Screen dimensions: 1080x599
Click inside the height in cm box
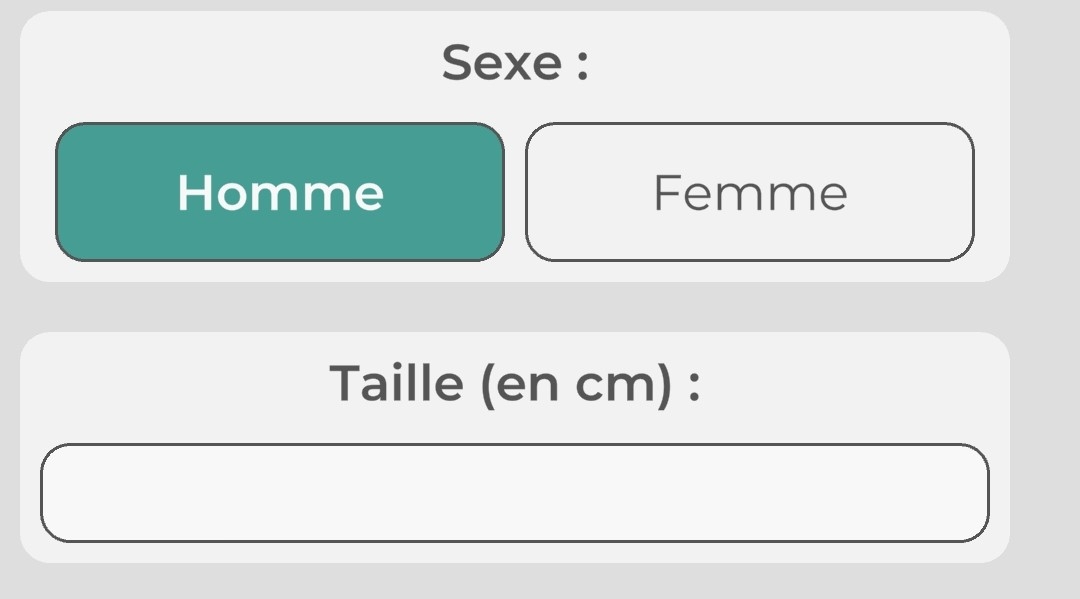[x=514, y=493]
